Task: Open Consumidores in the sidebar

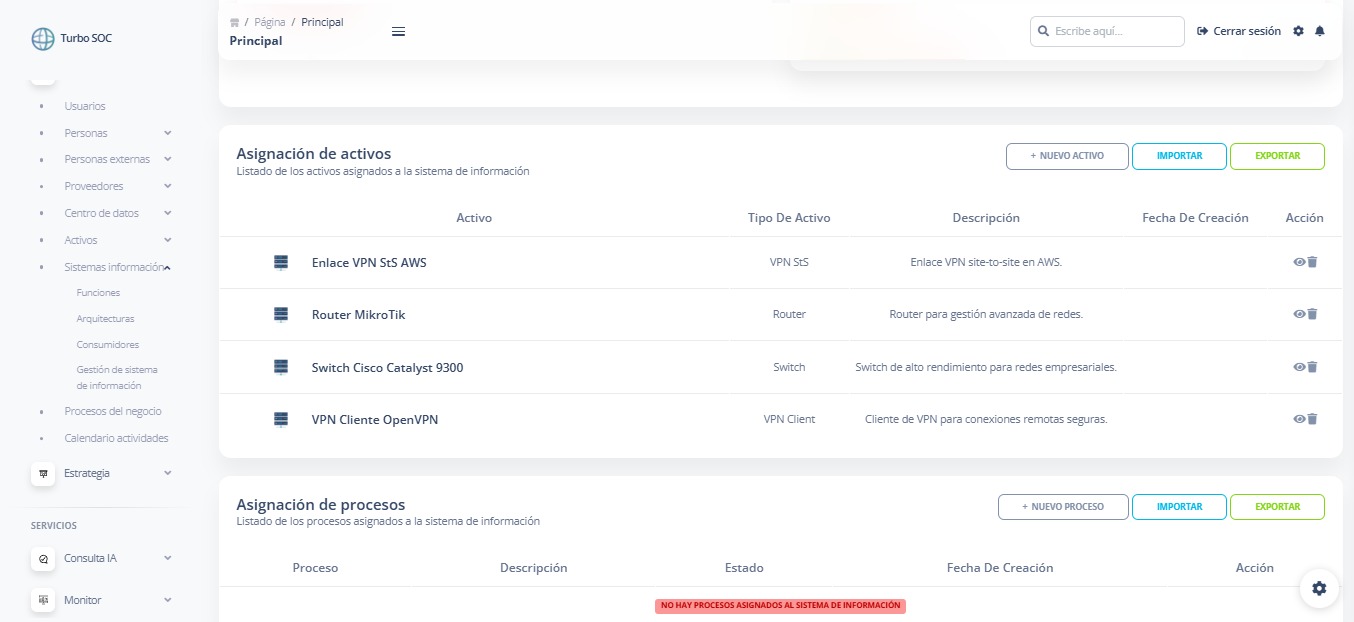Action: tap(108, 345)
